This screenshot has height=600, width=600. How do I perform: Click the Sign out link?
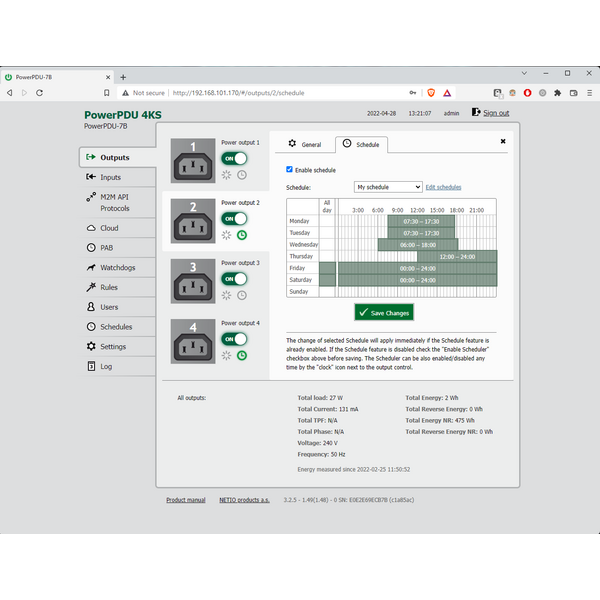tap(495, 113)
